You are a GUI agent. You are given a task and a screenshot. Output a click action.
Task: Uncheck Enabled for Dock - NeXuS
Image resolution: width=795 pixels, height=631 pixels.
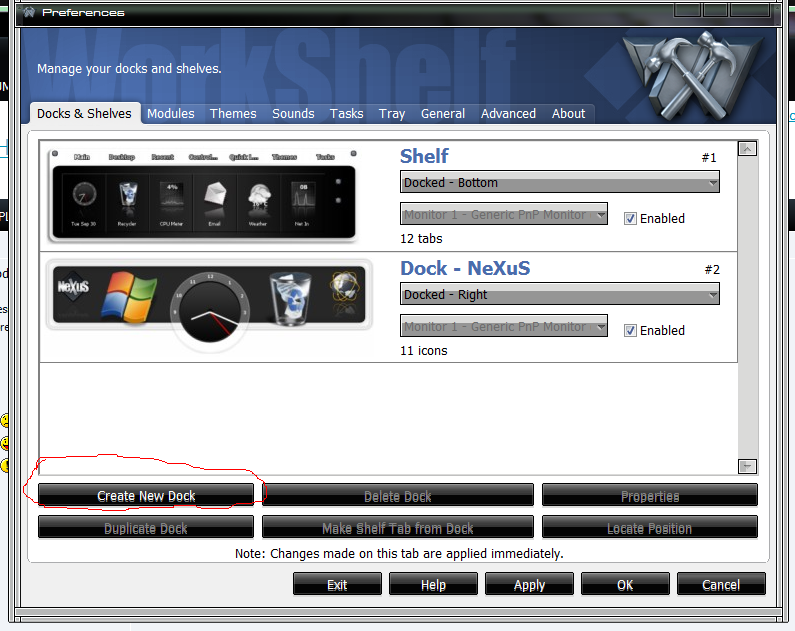pos(630,330)
